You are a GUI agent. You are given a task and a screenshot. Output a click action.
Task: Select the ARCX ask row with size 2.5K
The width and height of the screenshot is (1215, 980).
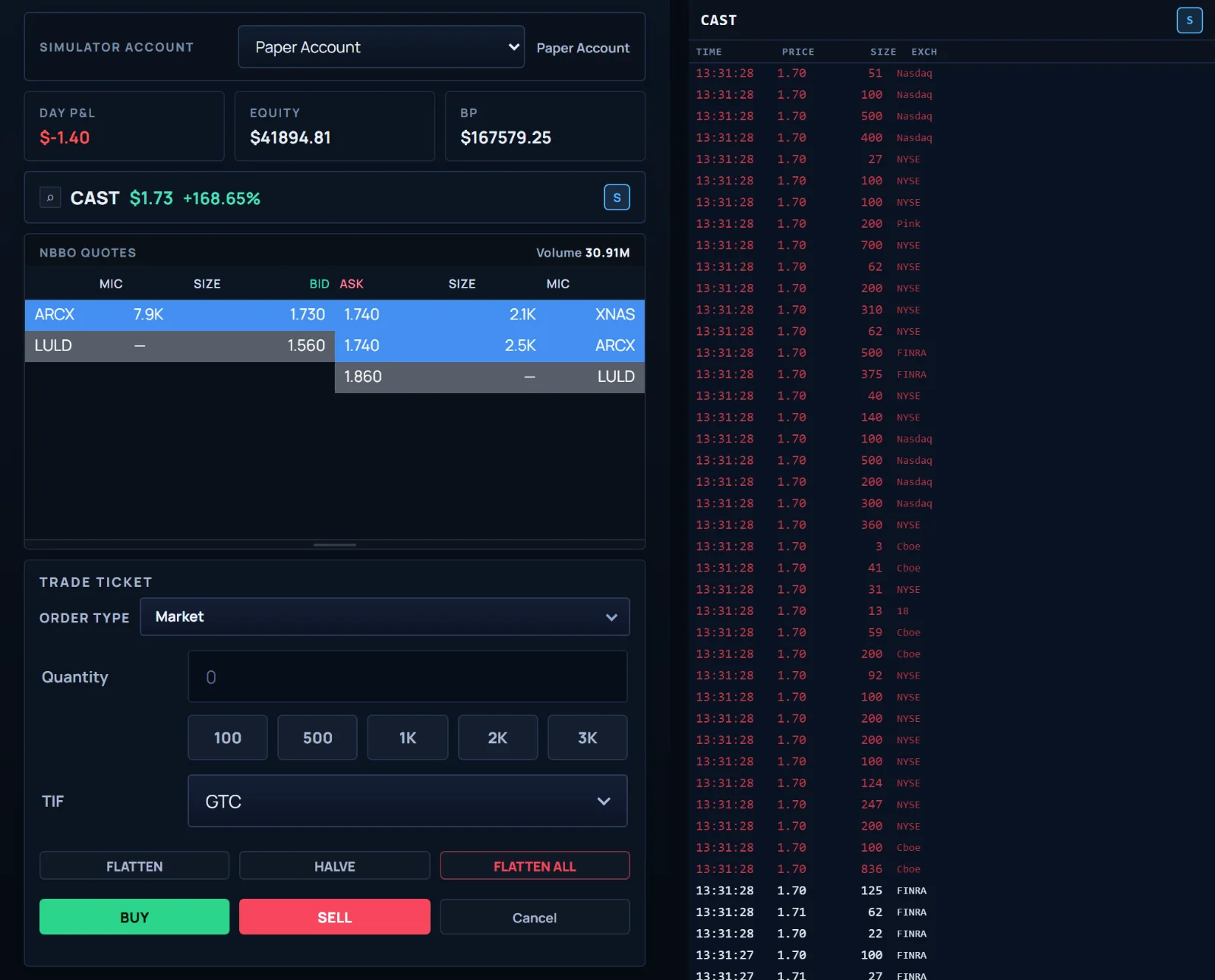tap(490, 345)
